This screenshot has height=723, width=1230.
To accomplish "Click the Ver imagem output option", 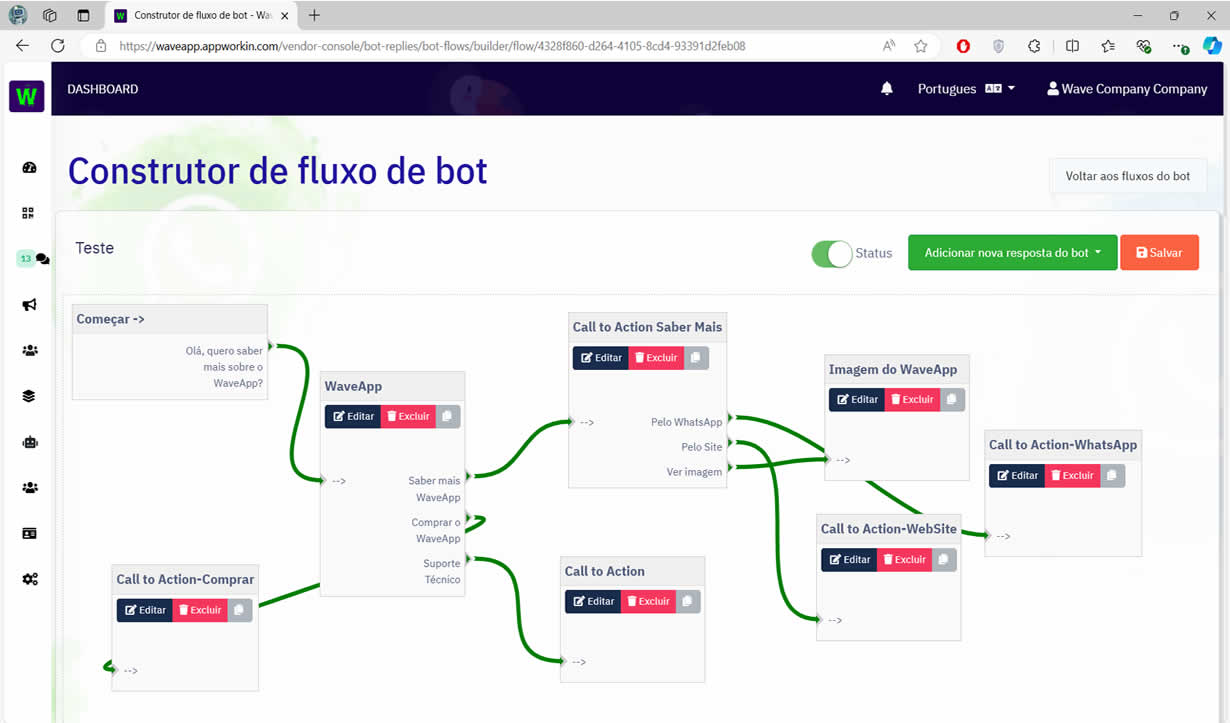I will click(694, 472).
